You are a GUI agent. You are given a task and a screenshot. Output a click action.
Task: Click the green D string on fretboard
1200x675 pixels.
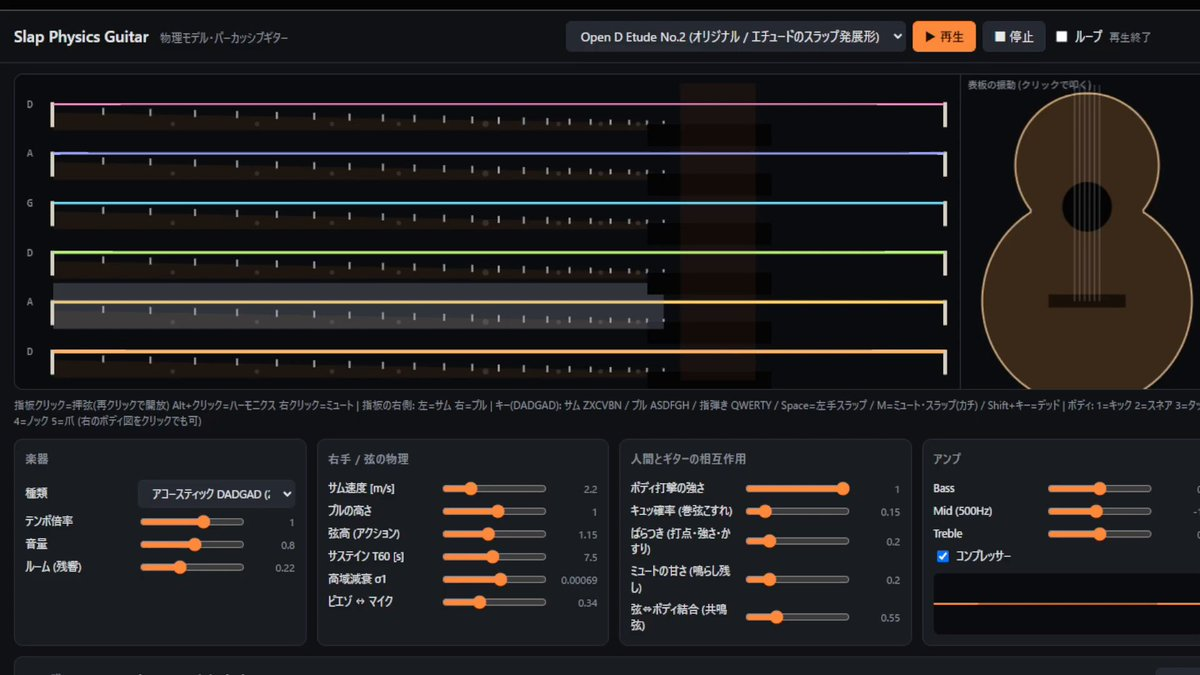click(x=498, y=252)
